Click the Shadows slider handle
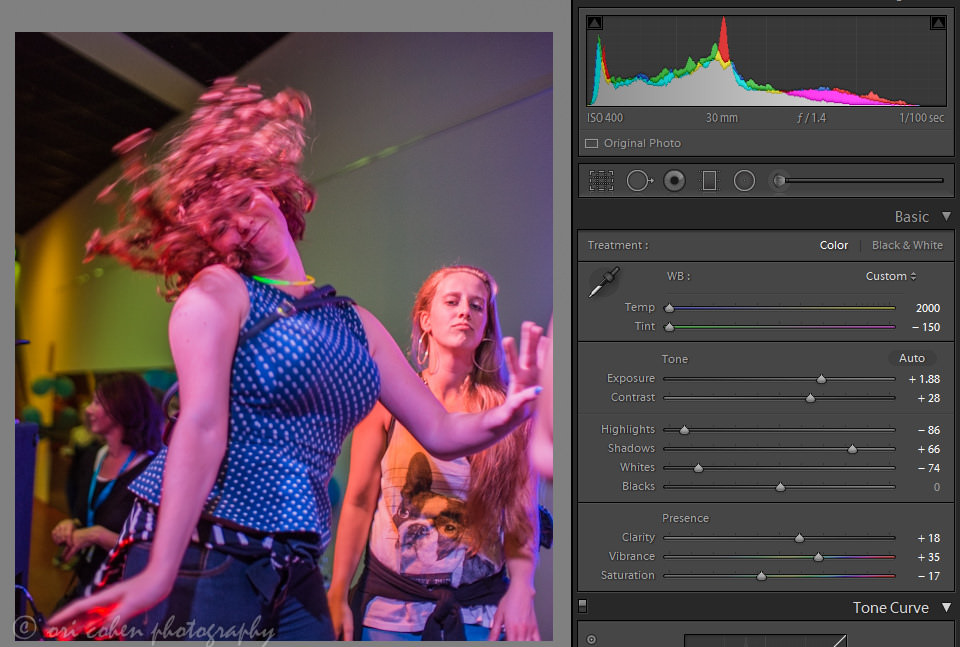Viewport: 960px width, 647px height. click(x=852, y=449)
